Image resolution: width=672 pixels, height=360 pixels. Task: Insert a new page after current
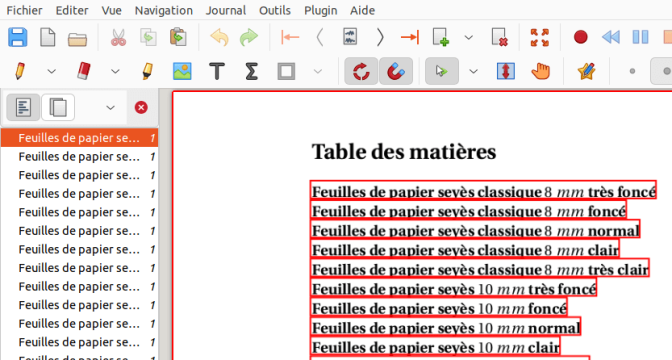click(441, 37)
